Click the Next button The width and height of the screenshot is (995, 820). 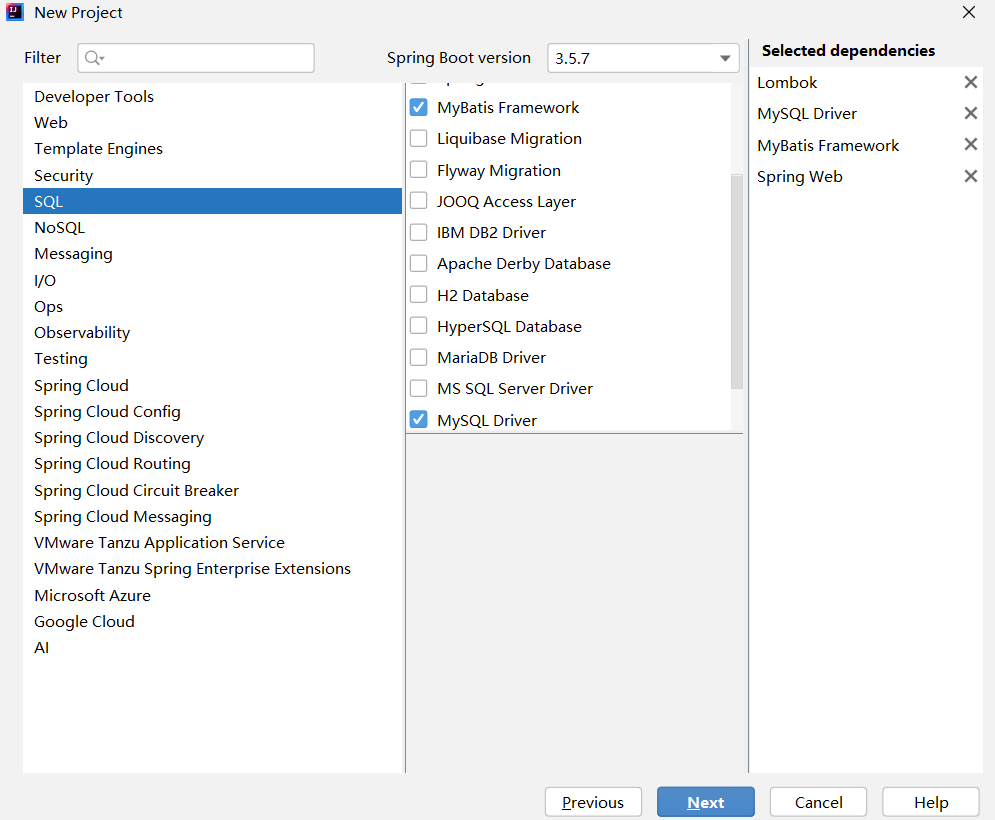click(x=706, y=802)
